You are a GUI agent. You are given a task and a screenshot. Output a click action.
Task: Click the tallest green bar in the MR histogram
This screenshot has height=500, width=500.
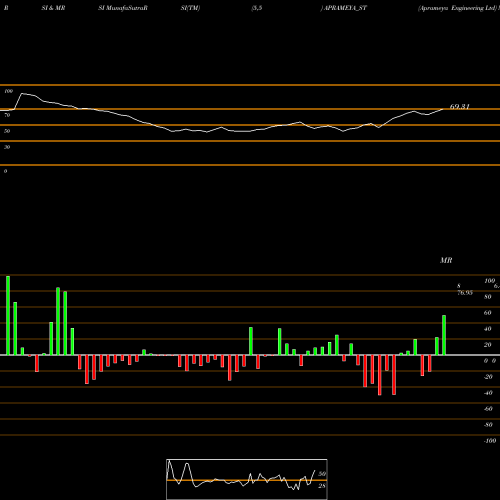click(x=8, y=315)
